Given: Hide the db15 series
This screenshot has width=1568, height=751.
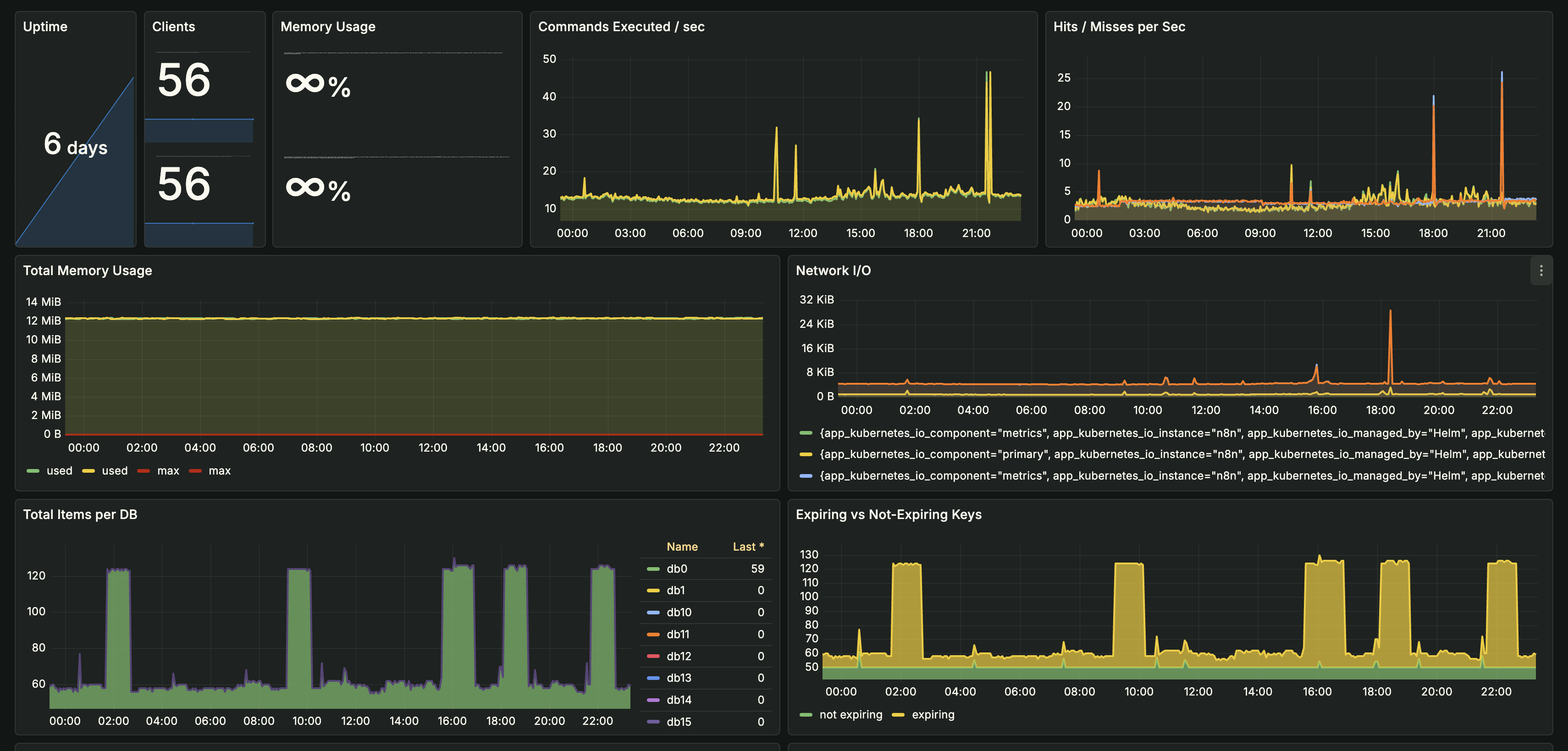Looking at the screenshot, I should pos(678,721).
